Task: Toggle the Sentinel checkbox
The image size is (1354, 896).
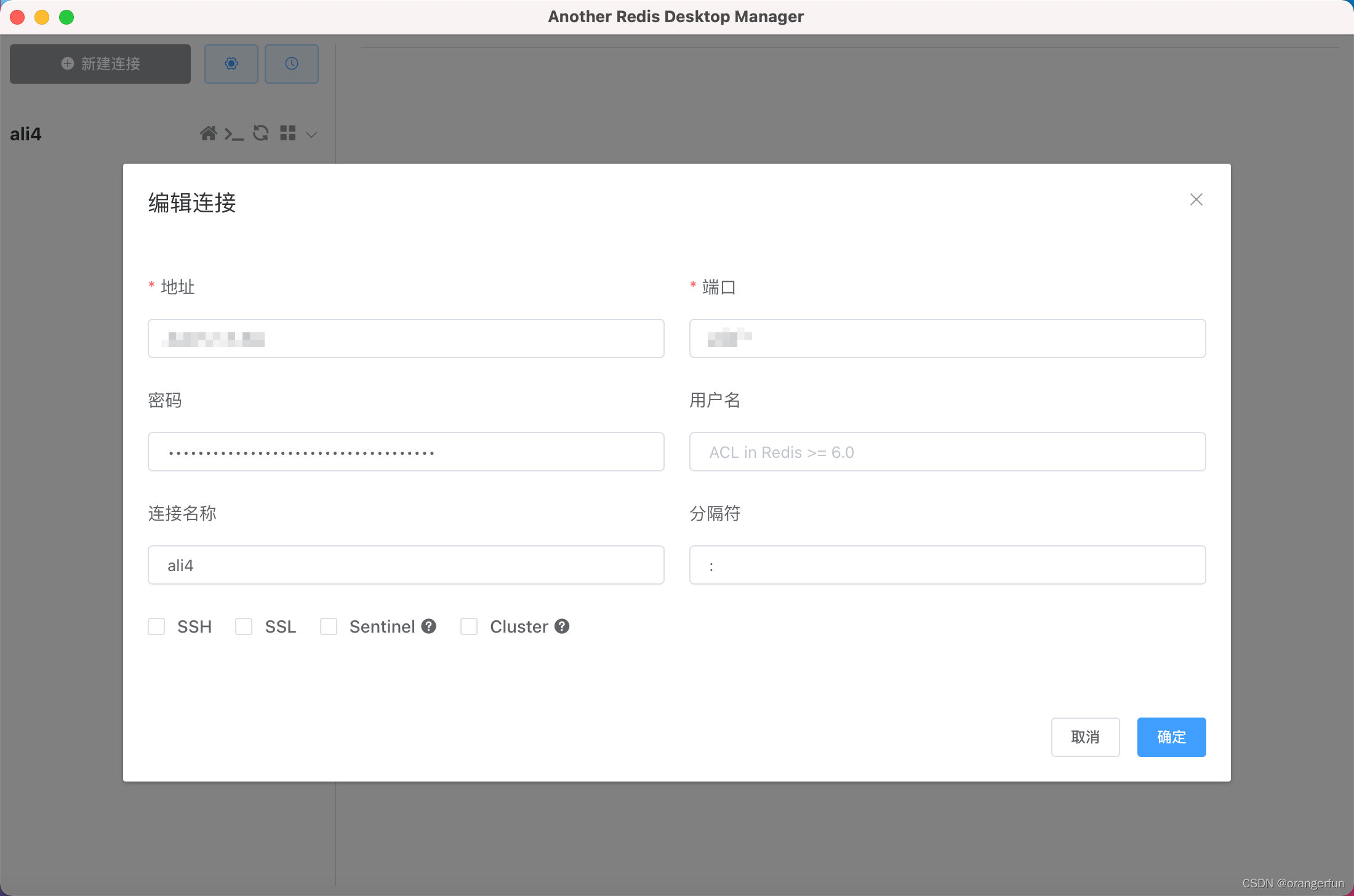Action: [x=329, y=626]
